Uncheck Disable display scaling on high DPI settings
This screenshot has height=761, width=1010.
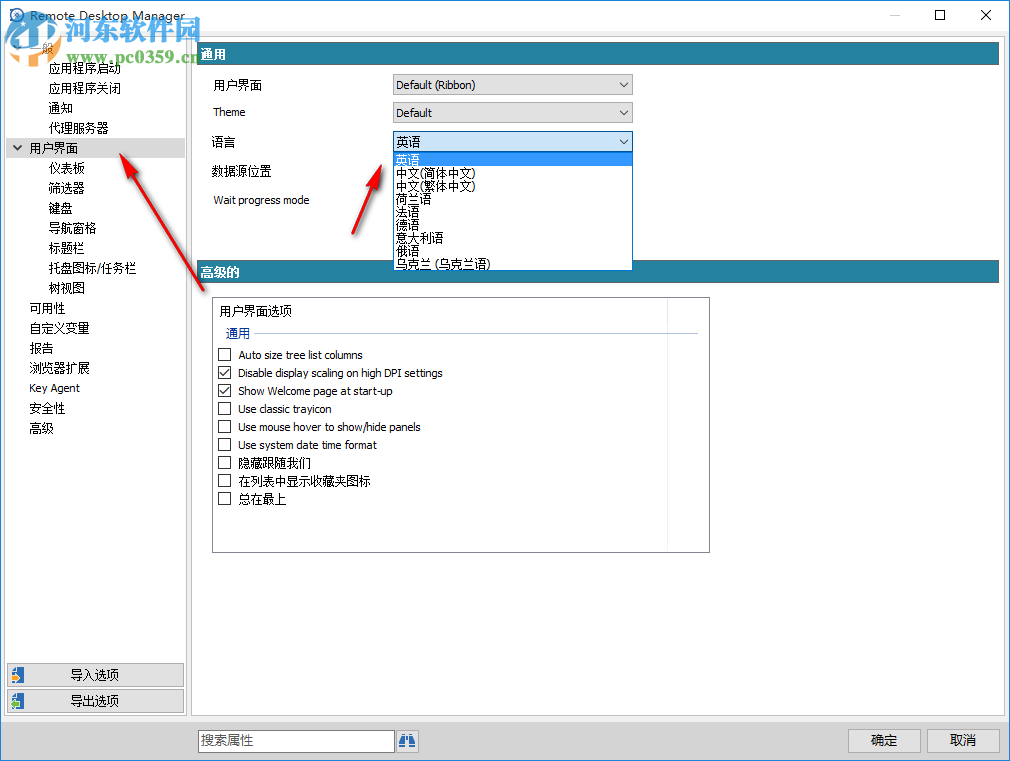click(x=224, y=372)
